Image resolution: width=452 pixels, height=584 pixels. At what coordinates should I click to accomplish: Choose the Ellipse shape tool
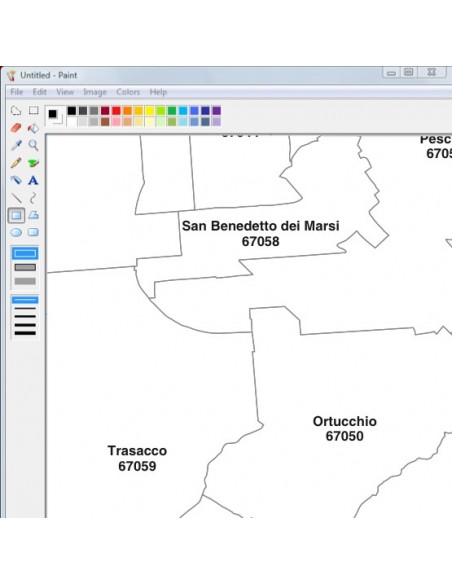click(16, 233)
